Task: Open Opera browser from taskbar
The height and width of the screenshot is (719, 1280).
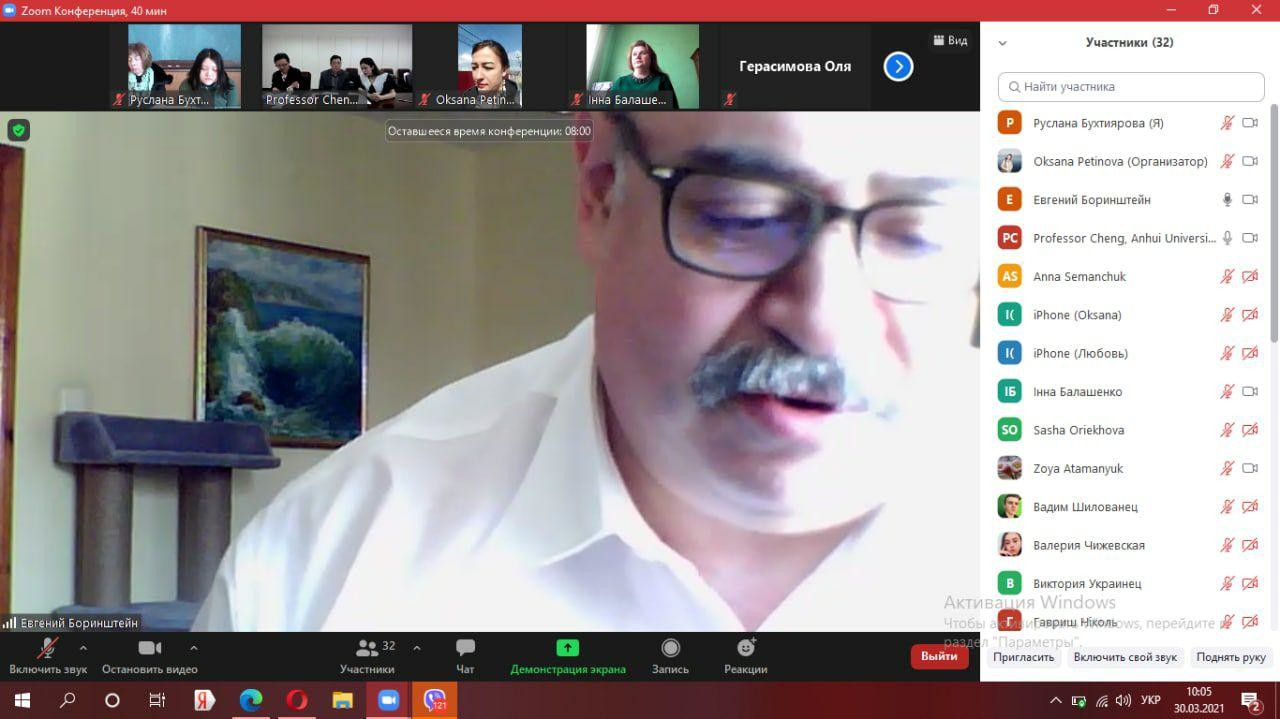Action: coord(296,700)
